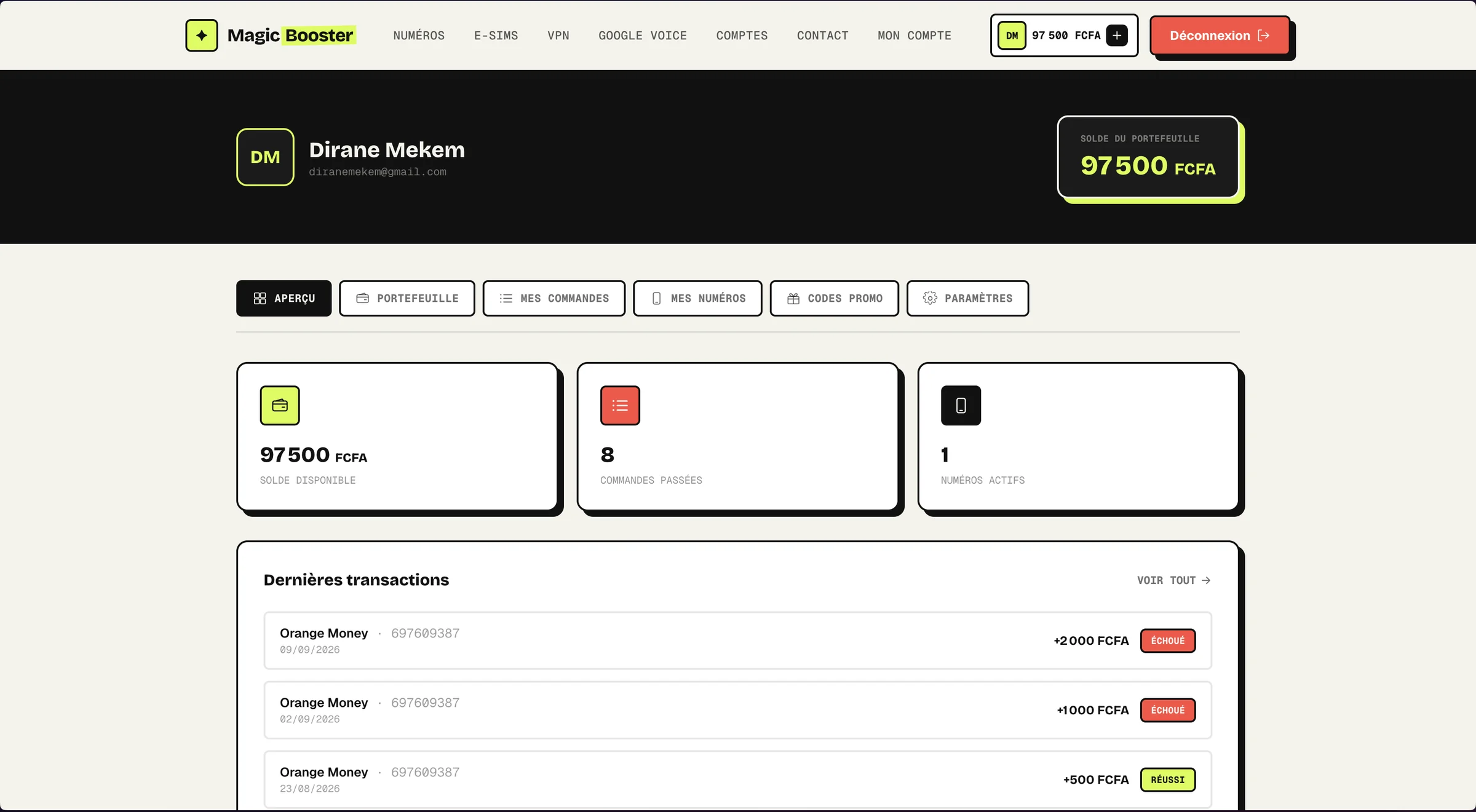Click Voir Tout transactions link
1476x812 pixels.
point(1173,580)
